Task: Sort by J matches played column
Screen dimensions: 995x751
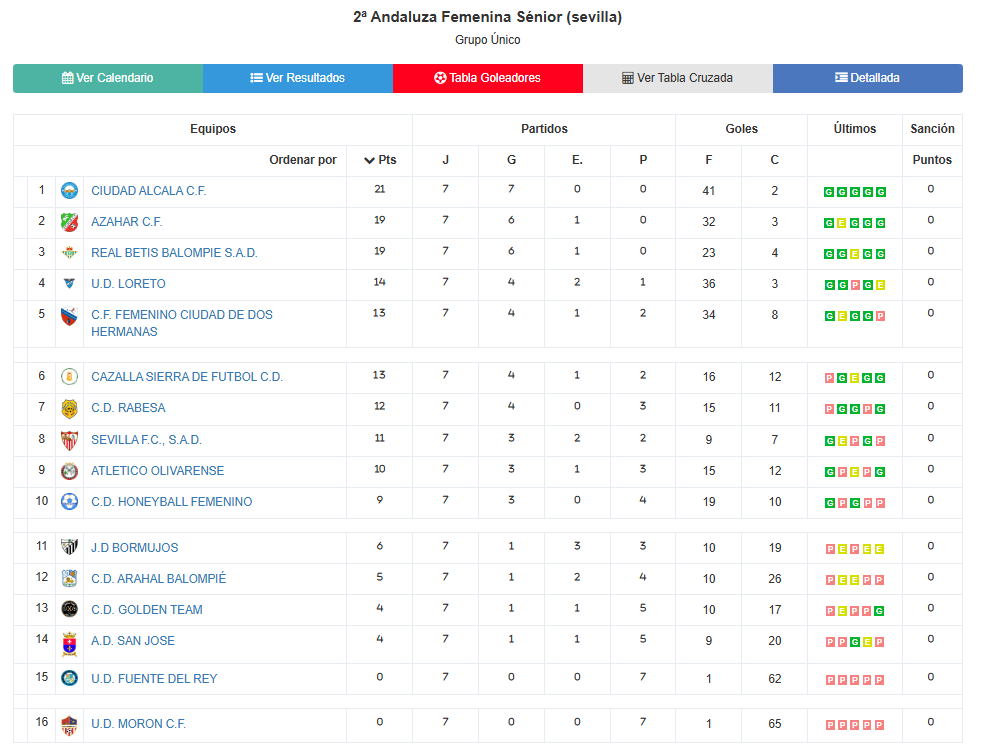Action: (445, 160)
